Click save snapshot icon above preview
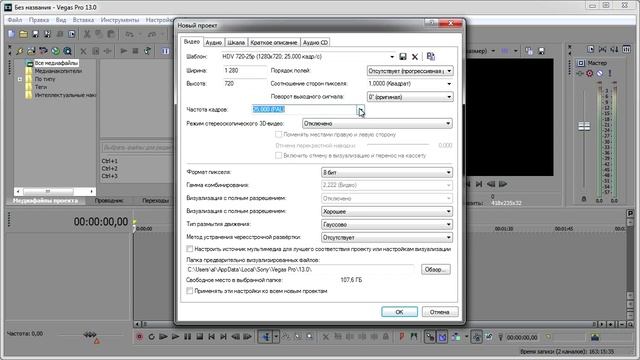The width and height of the screenshot is (640, 360). tap(541, 51)
